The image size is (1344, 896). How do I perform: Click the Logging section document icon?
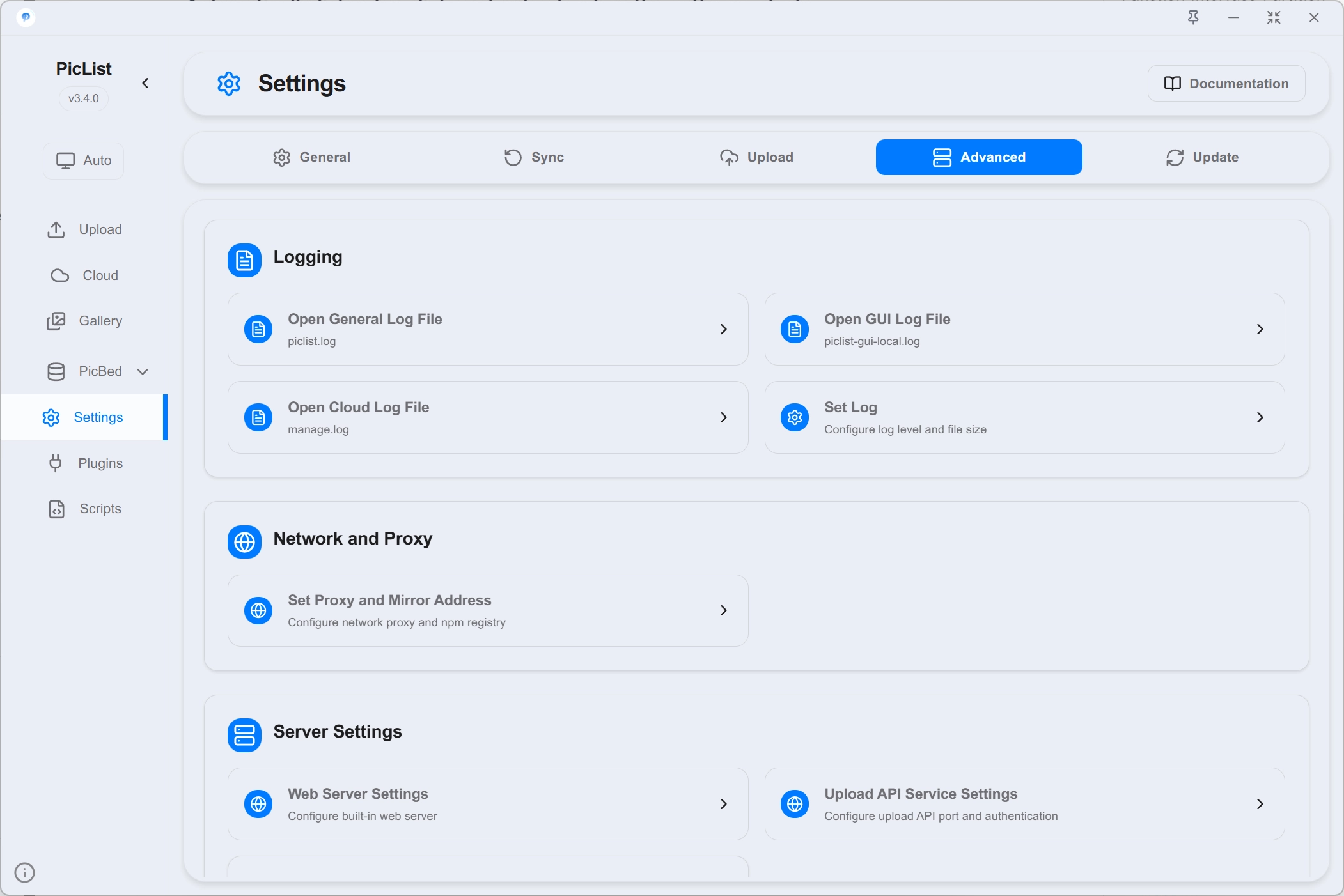(244, 260)
